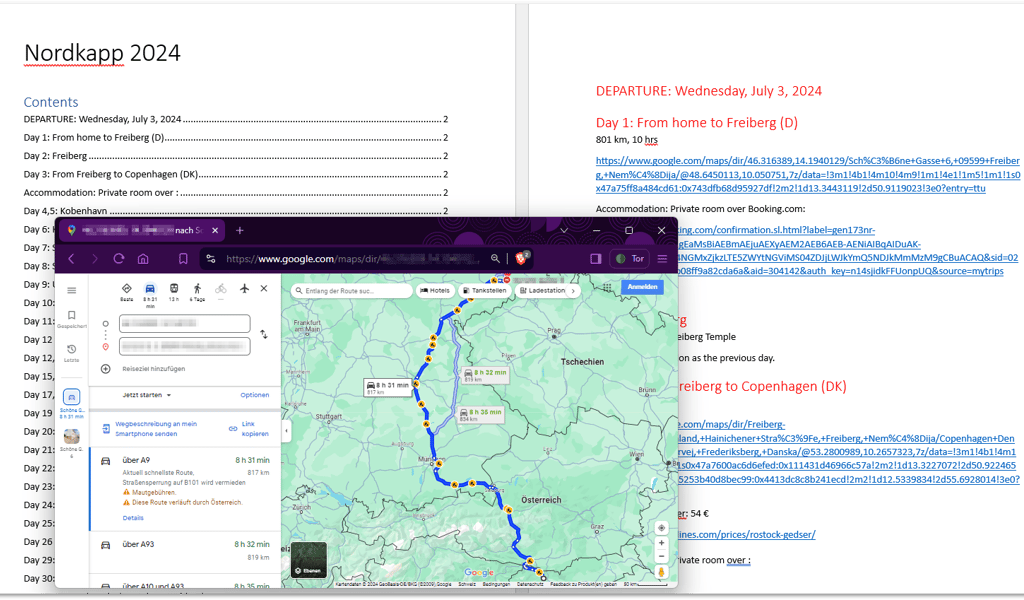Bookmark this page in the browser toolbar
The width and height of the screenshot is (1024, 600).
pyautogui.click(x=183, y=259)
